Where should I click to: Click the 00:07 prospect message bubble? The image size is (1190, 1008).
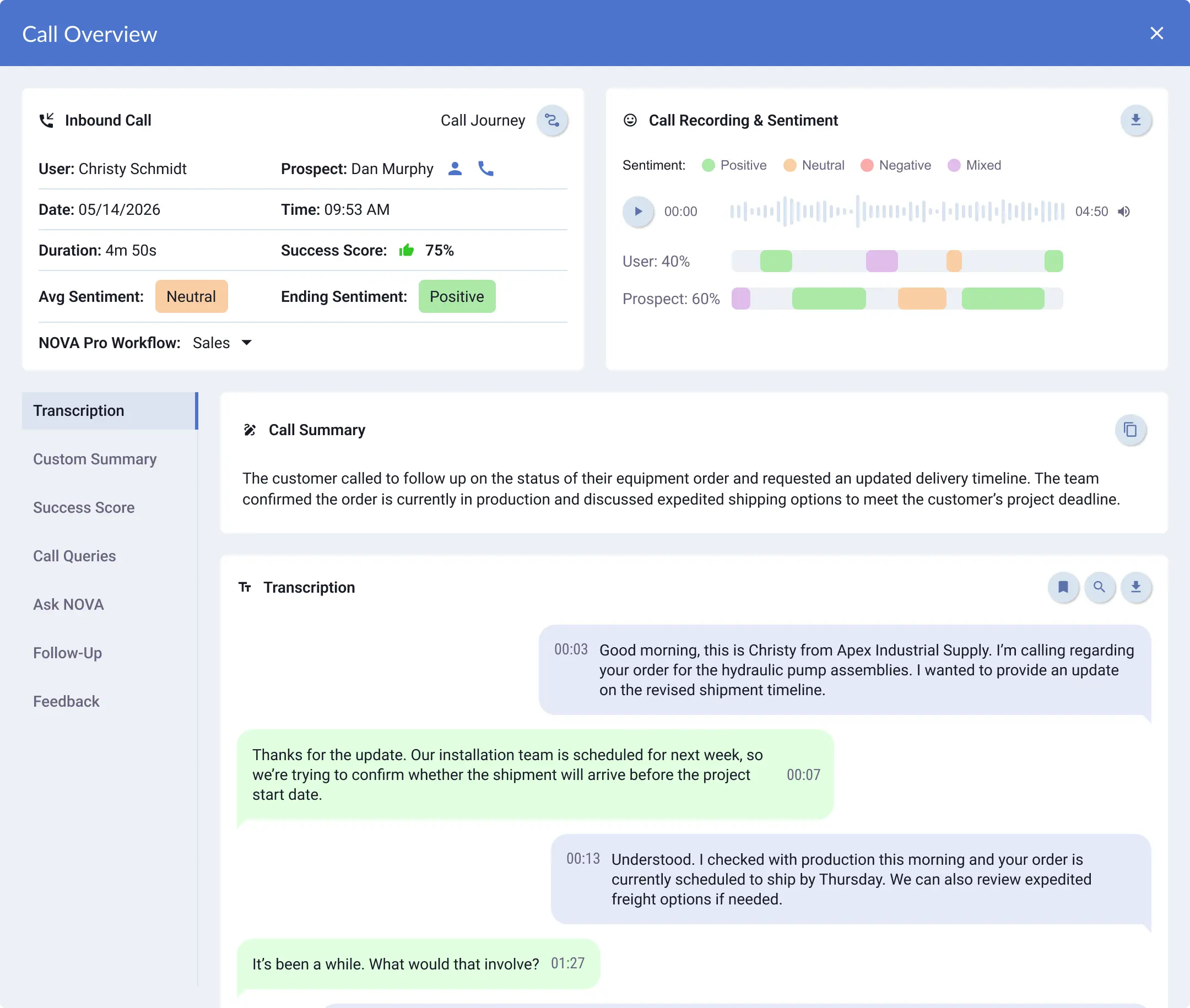[535, 774]
